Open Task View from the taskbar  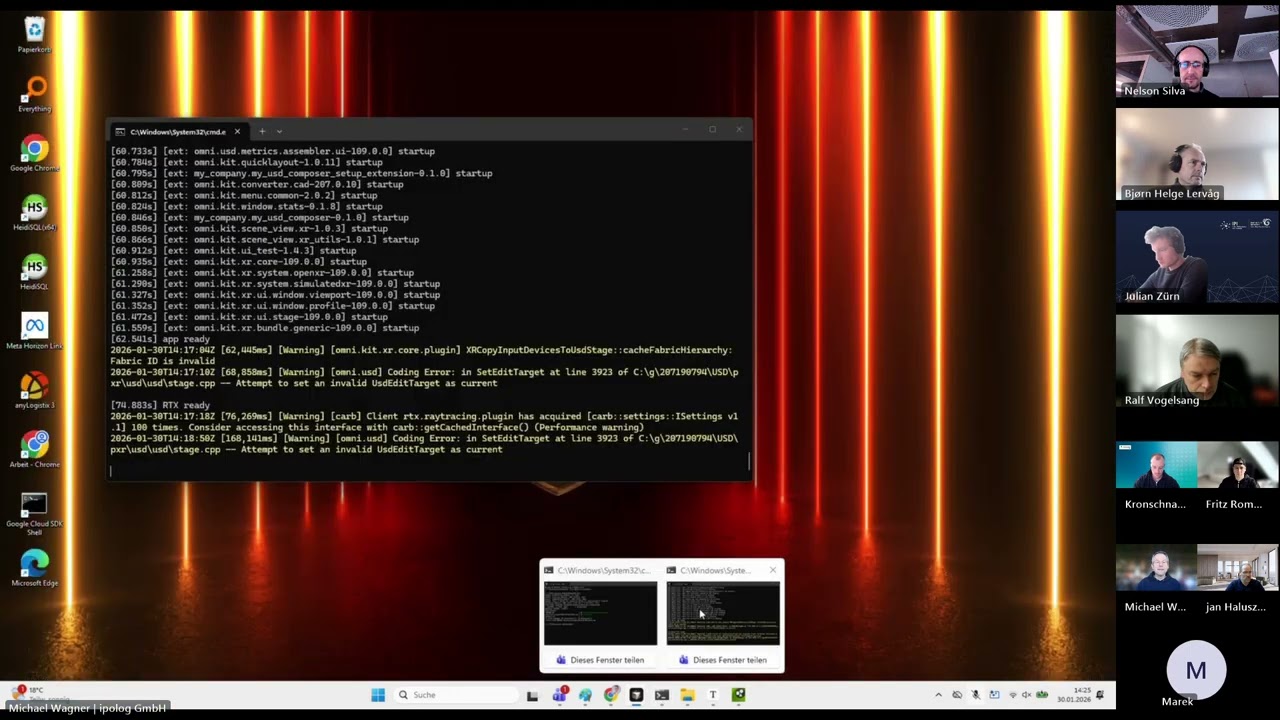533,695
